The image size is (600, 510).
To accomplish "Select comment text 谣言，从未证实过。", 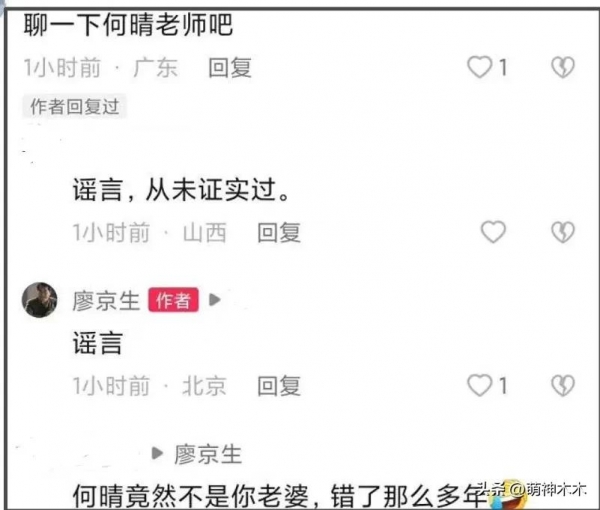I will (x=180, y=190).
